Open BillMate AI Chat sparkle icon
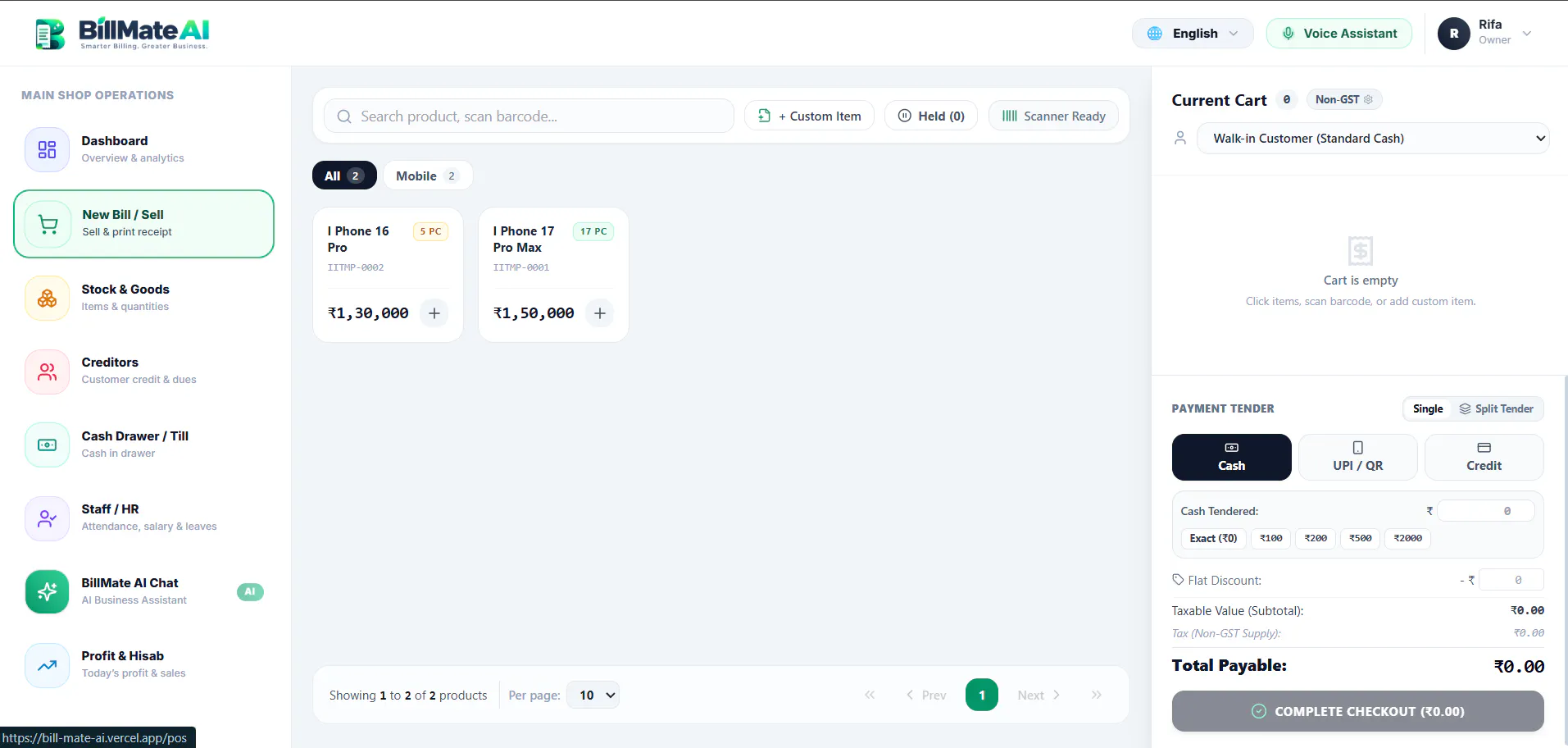 (48, 591)
